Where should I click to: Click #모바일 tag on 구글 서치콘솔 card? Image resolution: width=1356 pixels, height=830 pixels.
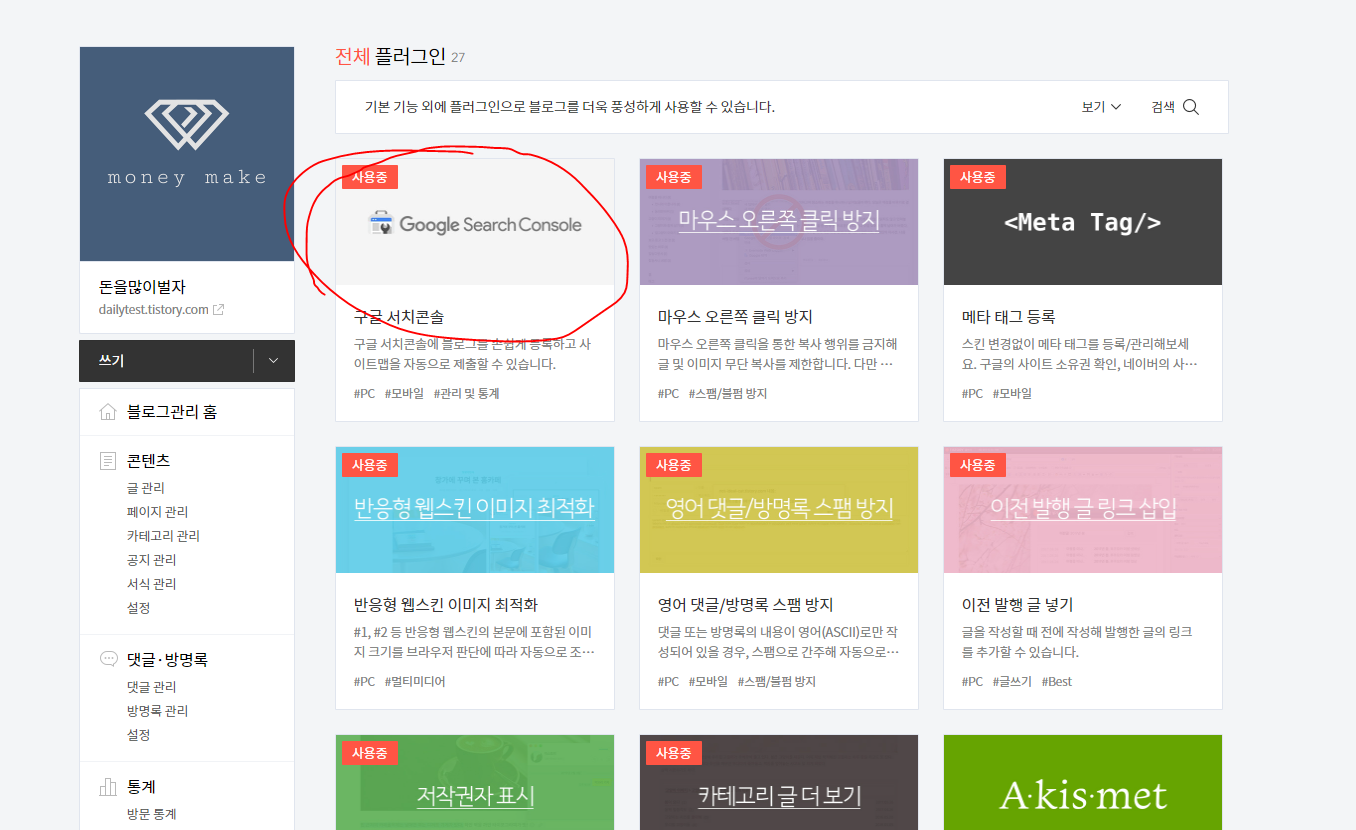click(x=404, y=394)
